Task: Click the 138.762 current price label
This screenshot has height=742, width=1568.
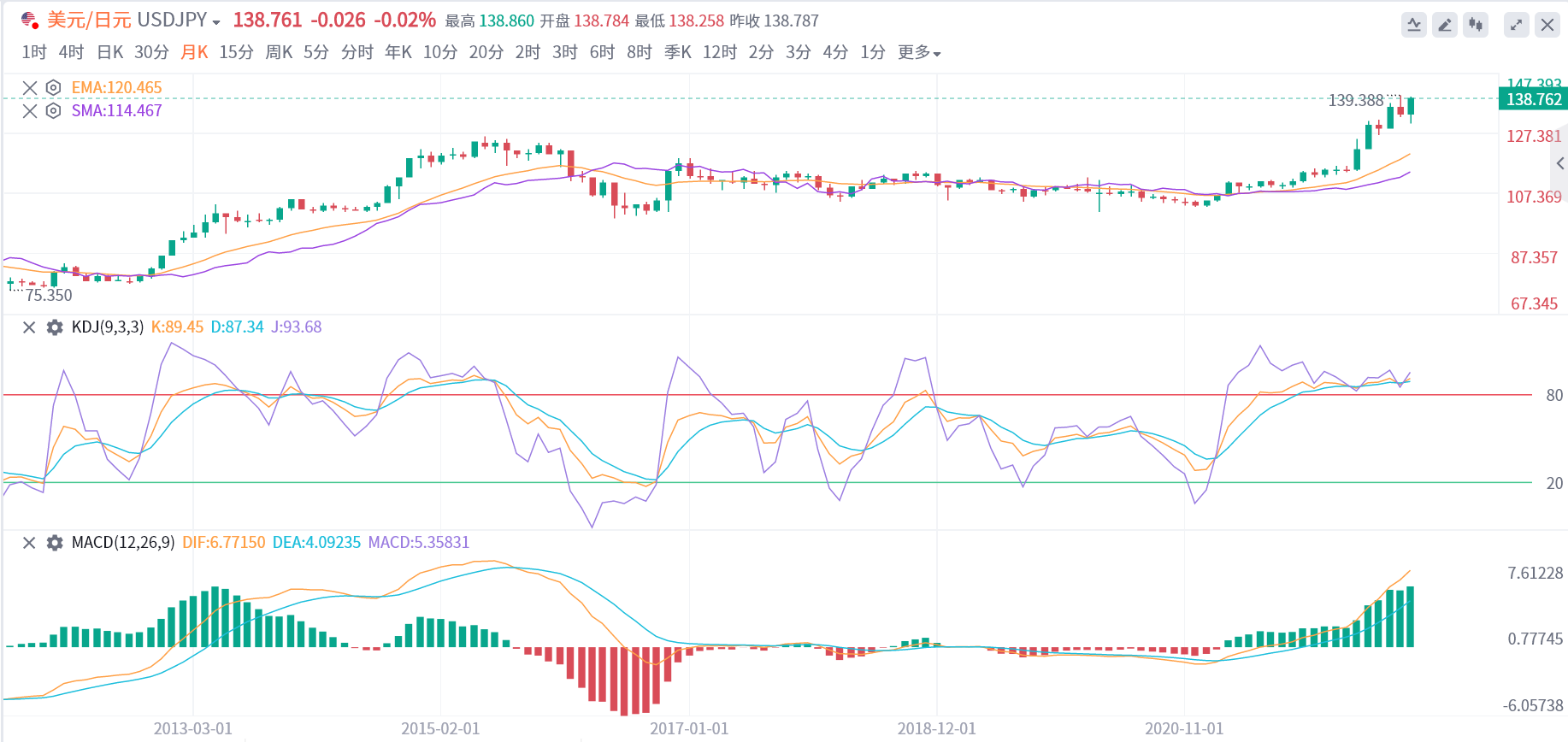Action: click(x=1534, y=99)
